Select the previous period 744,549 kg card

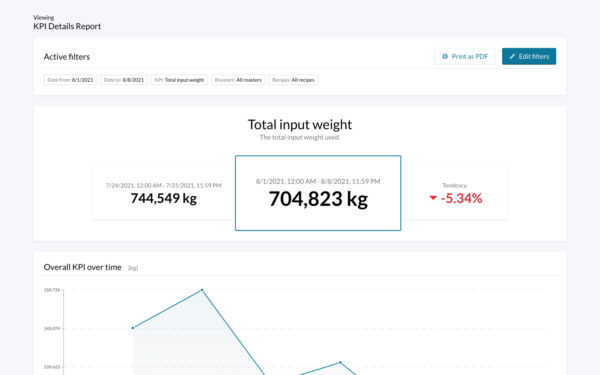[x=164, y=194]
